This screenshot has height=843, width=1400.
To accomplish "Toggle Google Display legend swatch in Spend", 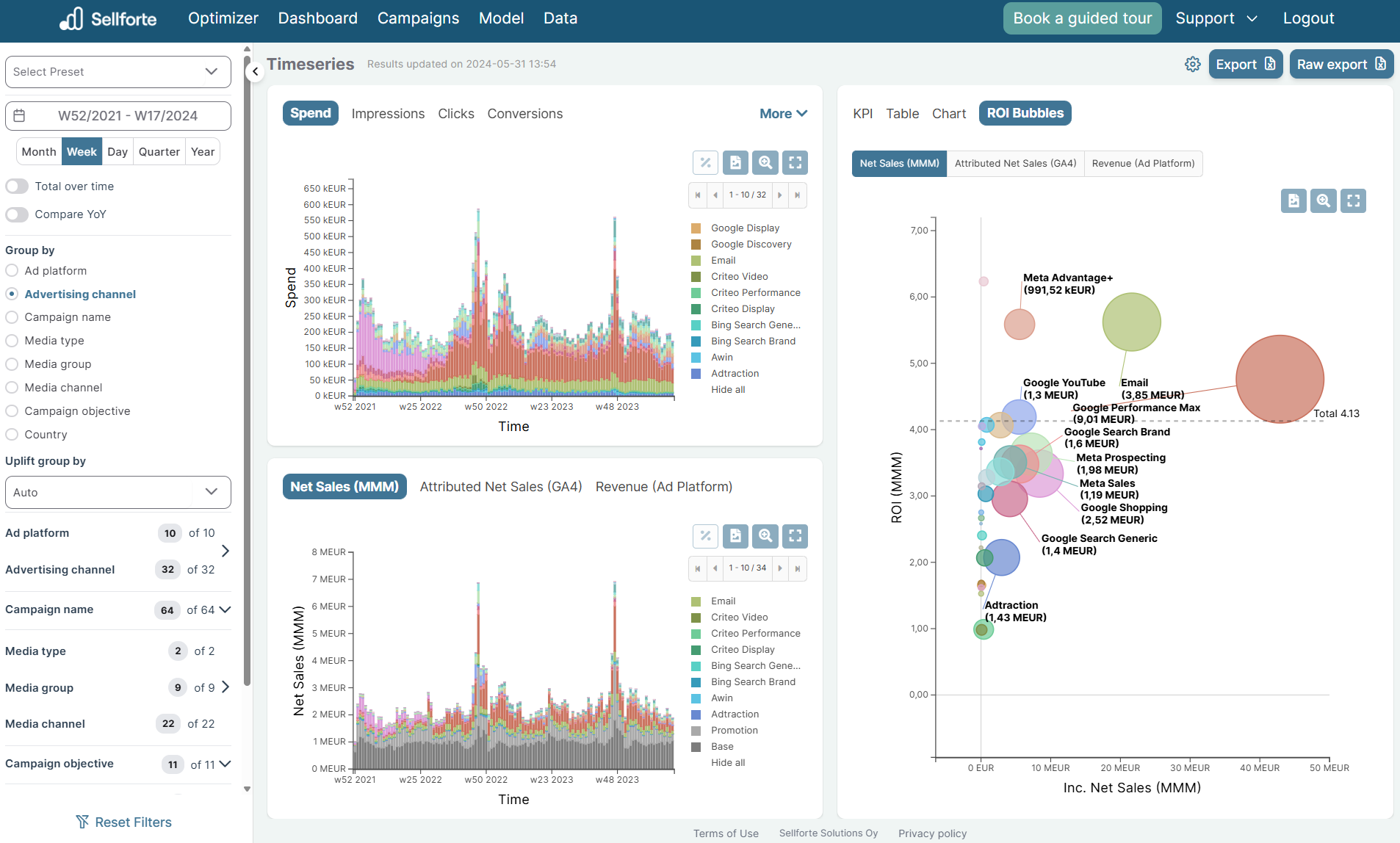I will [x=696, y=228].
